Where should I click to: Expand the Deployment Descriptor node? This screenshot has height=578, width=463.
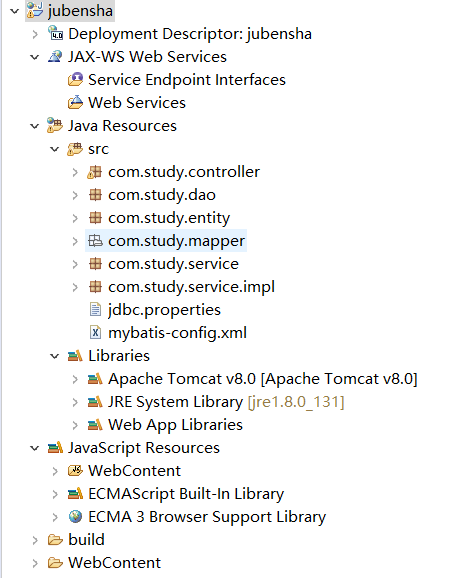click(35, 34)
